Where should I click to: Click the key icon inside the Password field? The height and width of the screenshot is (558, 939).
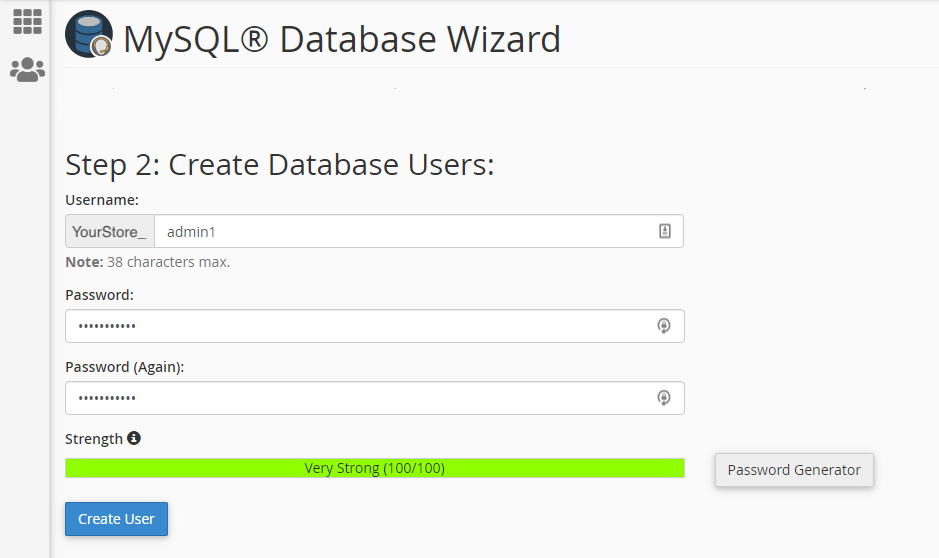pos(663,326)
